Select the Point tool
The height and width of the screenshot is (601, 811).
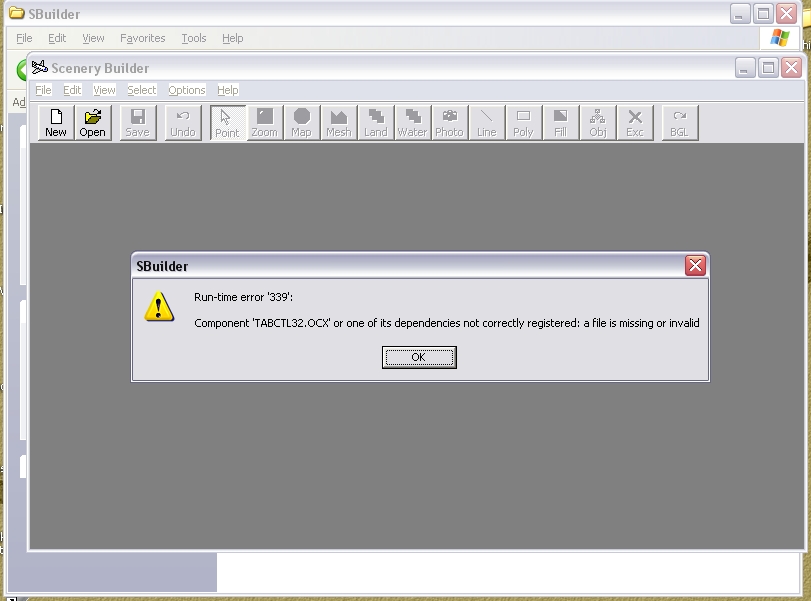(x=228, y=123)
